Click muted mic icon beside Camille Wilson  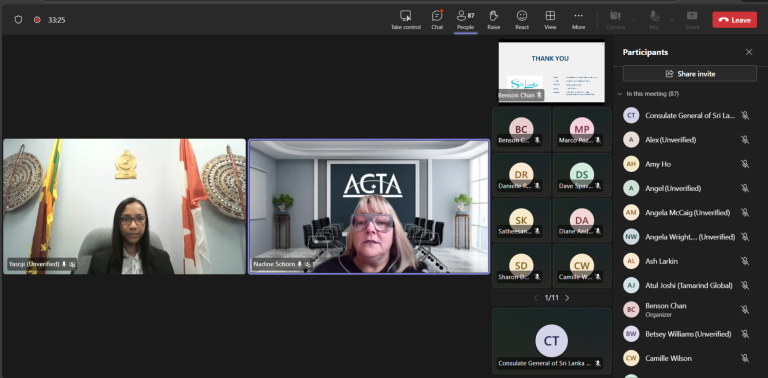click(x=744, y=358)
